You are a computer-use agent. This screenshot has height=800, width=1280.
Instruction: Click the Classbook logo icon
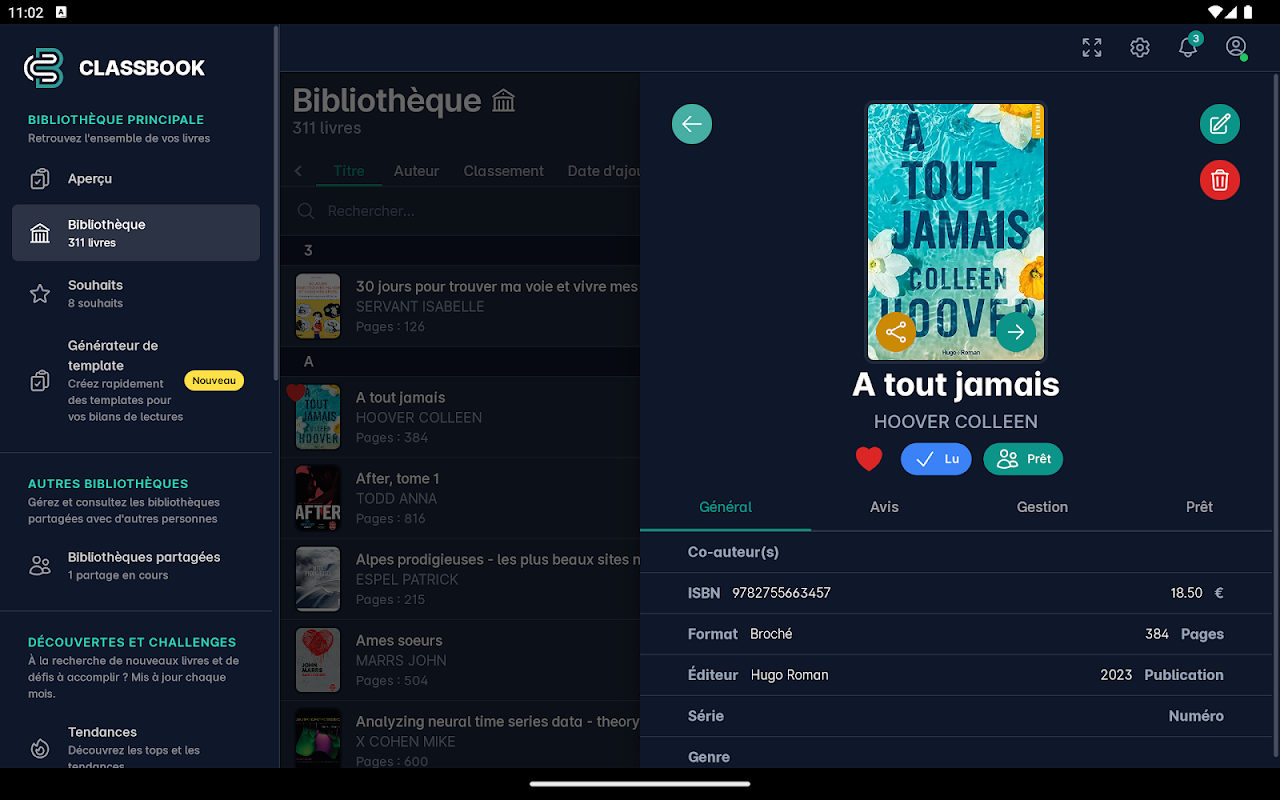(44, 68)
